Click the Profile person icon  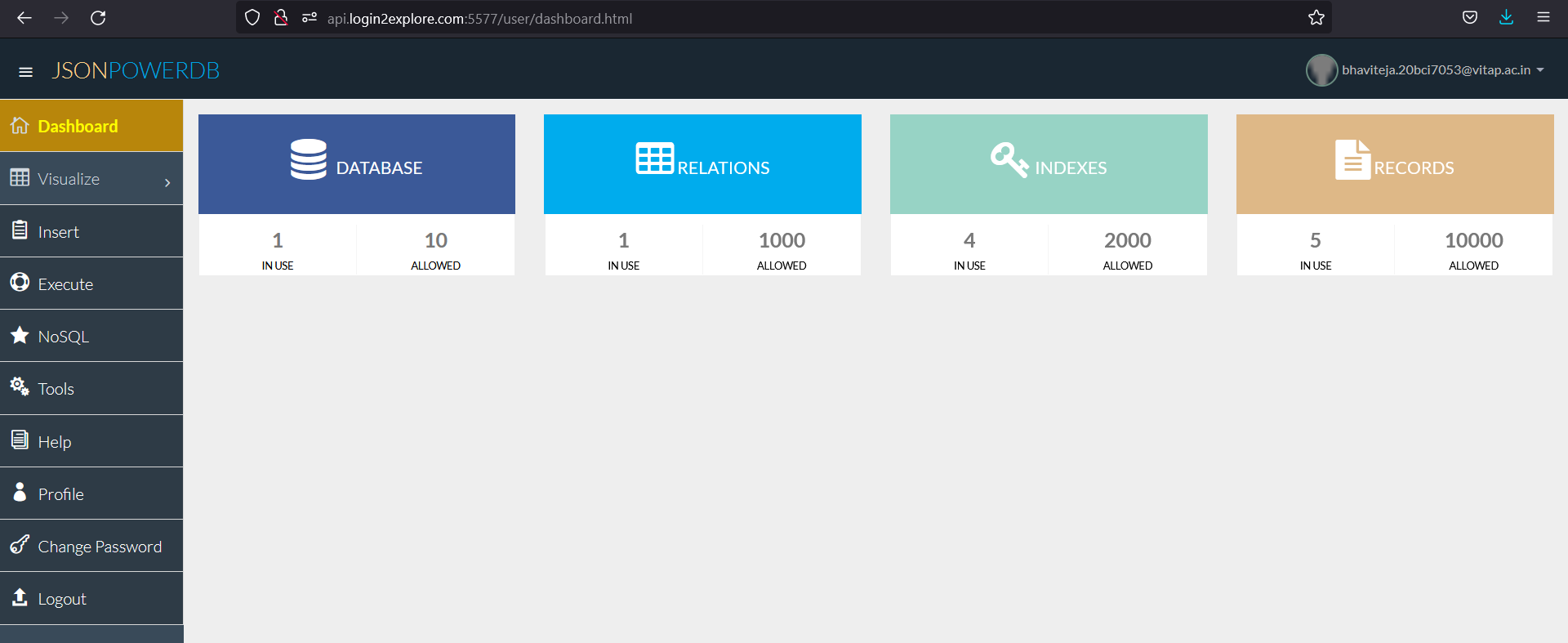pyautogui.click(x=20, y=492)
